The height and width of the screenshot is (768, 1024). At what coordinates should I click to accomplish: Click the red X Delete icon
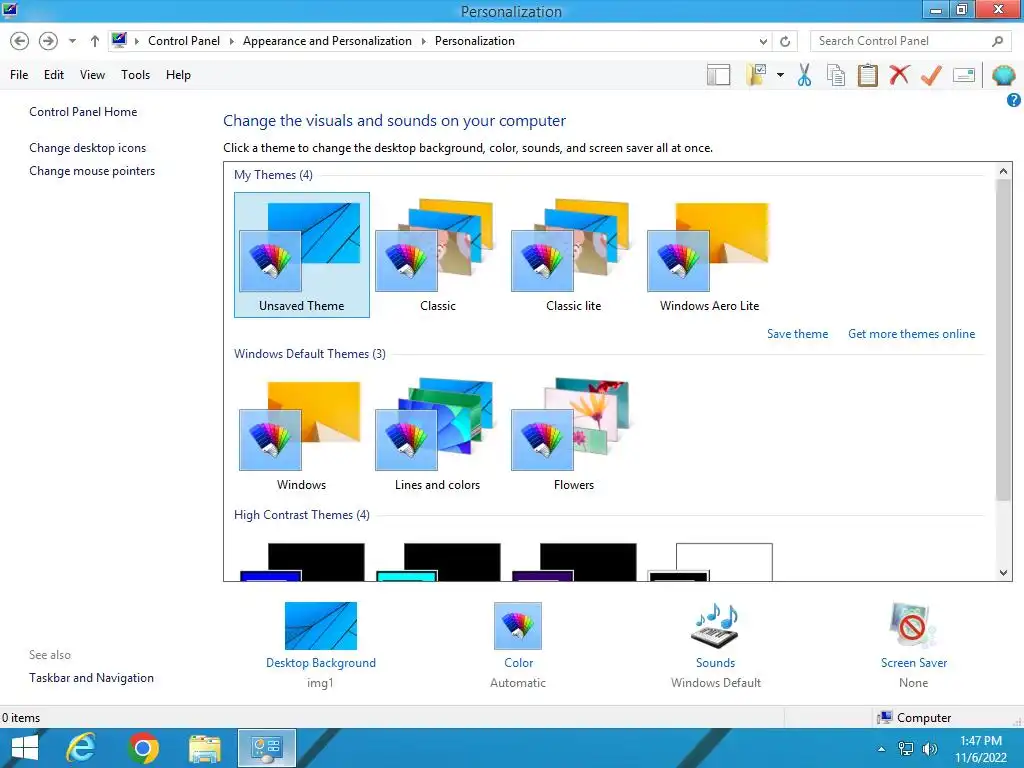pyautogui.click(x=899, y=74)
